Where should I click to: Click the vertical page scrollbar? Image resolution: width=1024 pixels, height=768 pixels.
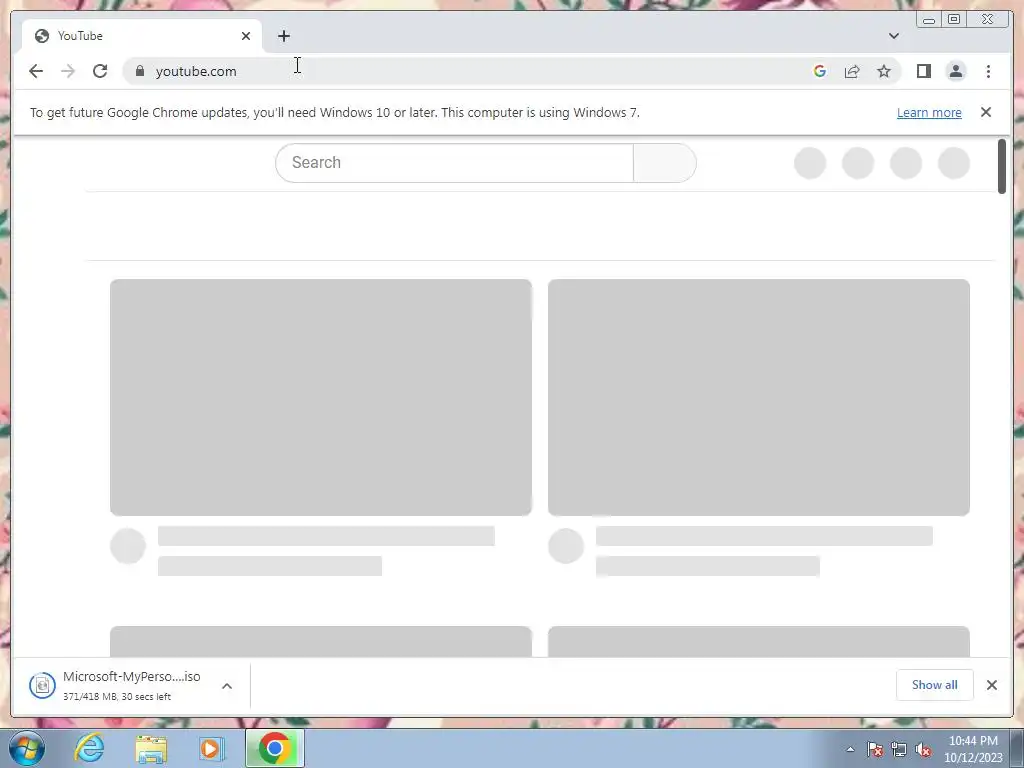click(x=1002, y=166)
